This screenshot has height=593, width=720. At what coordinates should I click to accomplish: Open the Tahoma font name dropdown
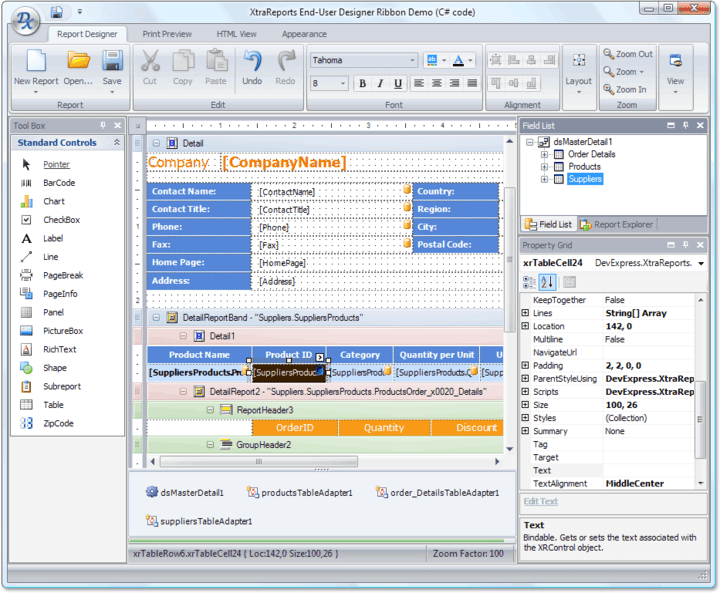coord(411,60)
